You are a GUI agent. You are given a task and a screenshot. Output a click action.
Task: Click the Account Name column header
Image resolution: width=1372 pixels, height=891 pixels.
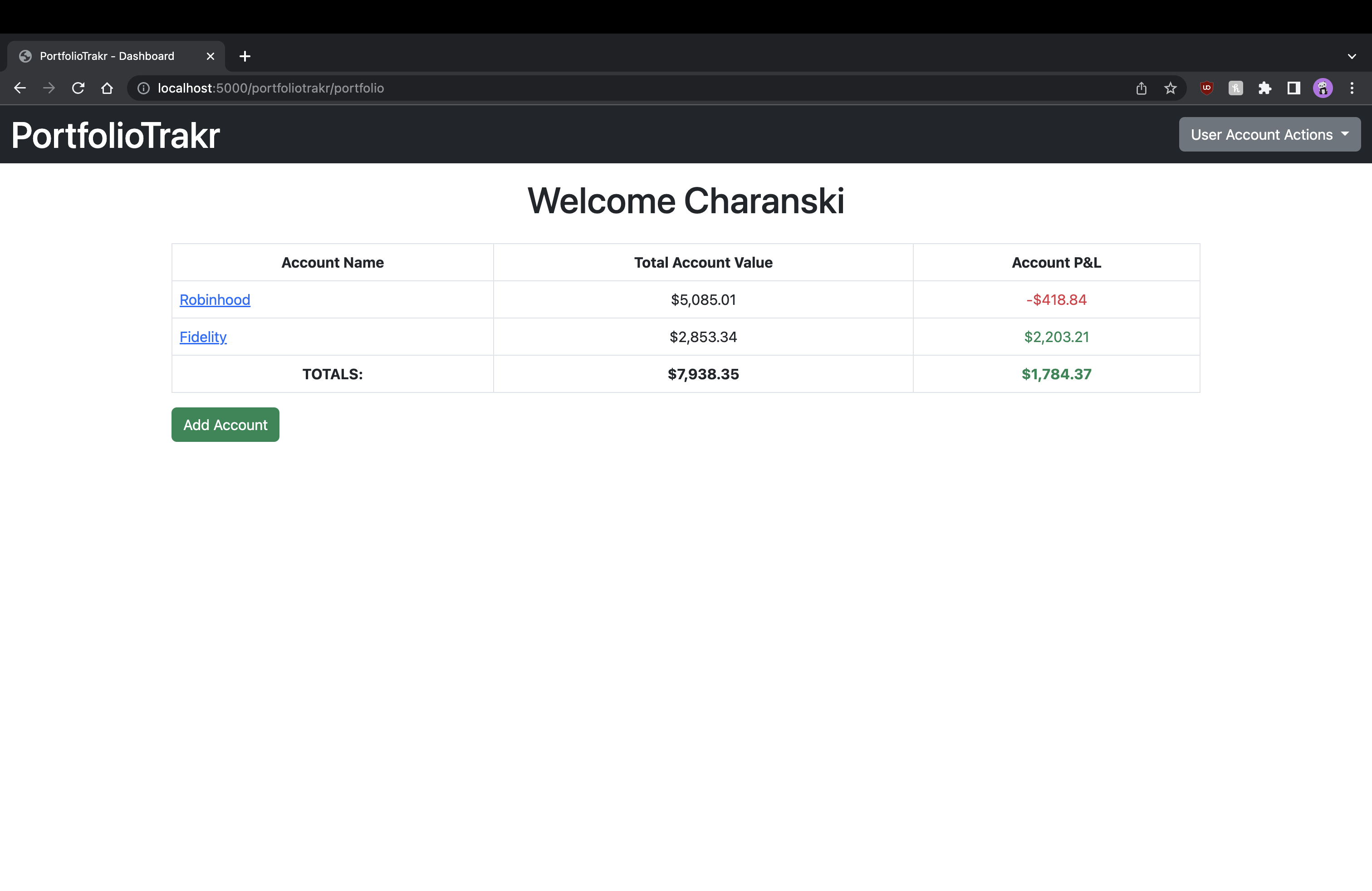coord(333,263)
